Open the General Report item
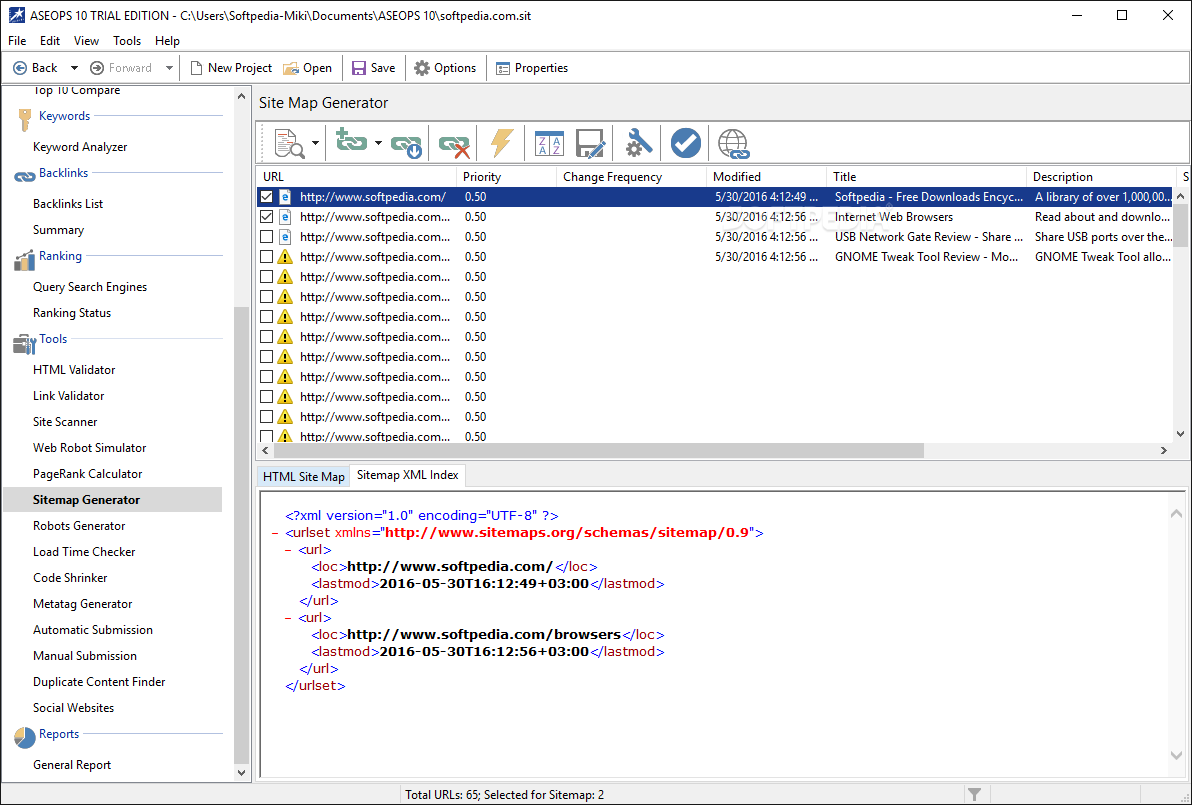The height and width of the screenshot is (805, 1192). tap(71, 765)
